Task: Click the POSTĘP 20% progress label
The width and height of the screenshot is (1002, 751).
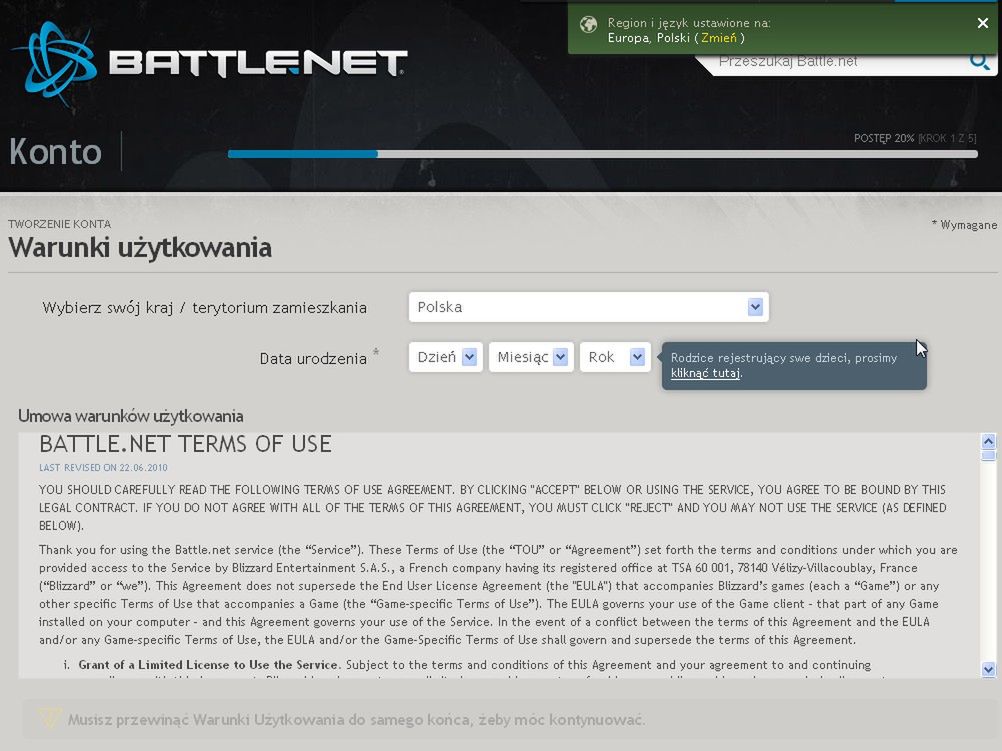Action: coord(884,138)
